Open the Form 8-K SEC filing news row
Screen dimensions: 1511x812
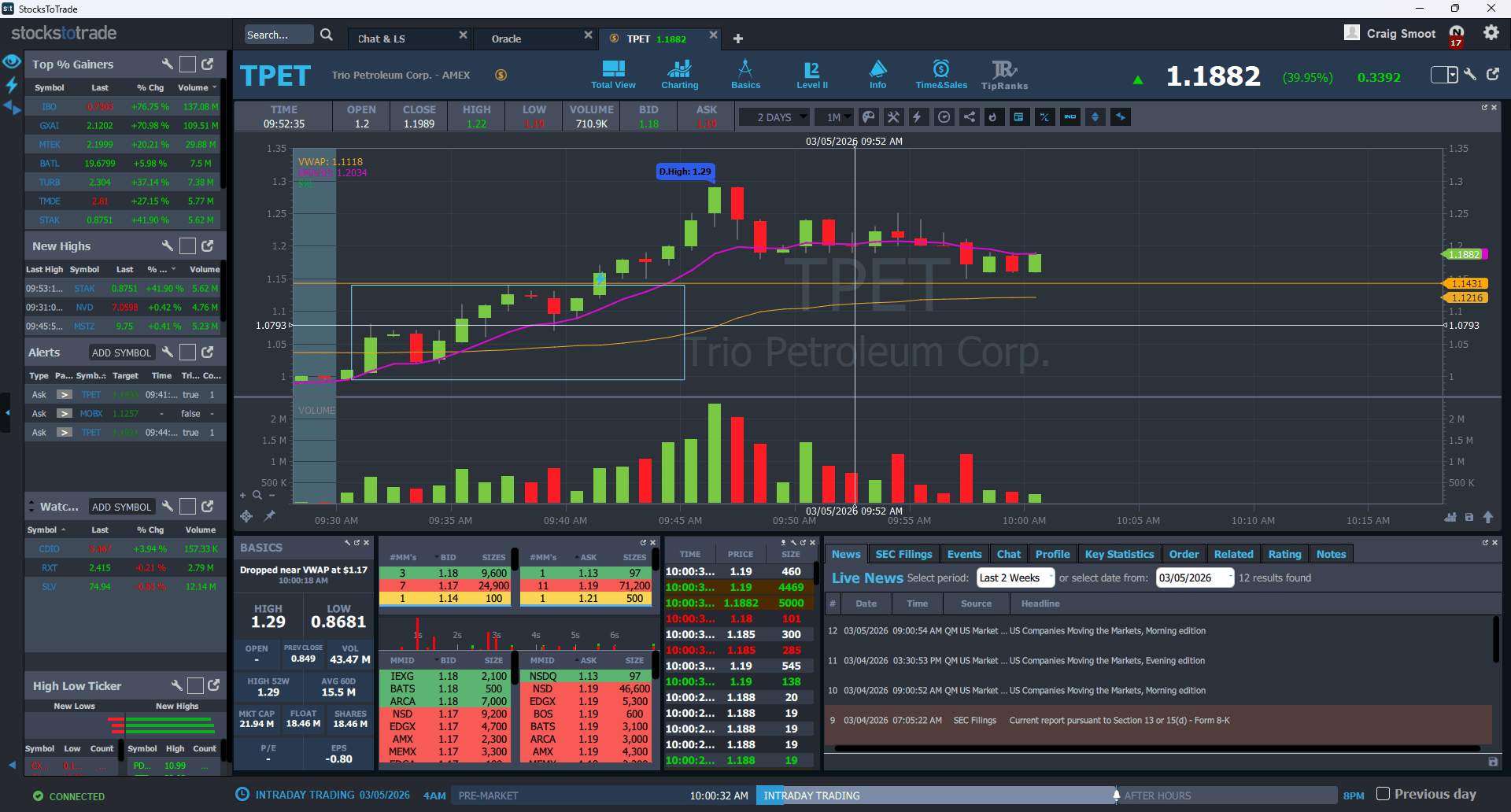(1158, 720)
